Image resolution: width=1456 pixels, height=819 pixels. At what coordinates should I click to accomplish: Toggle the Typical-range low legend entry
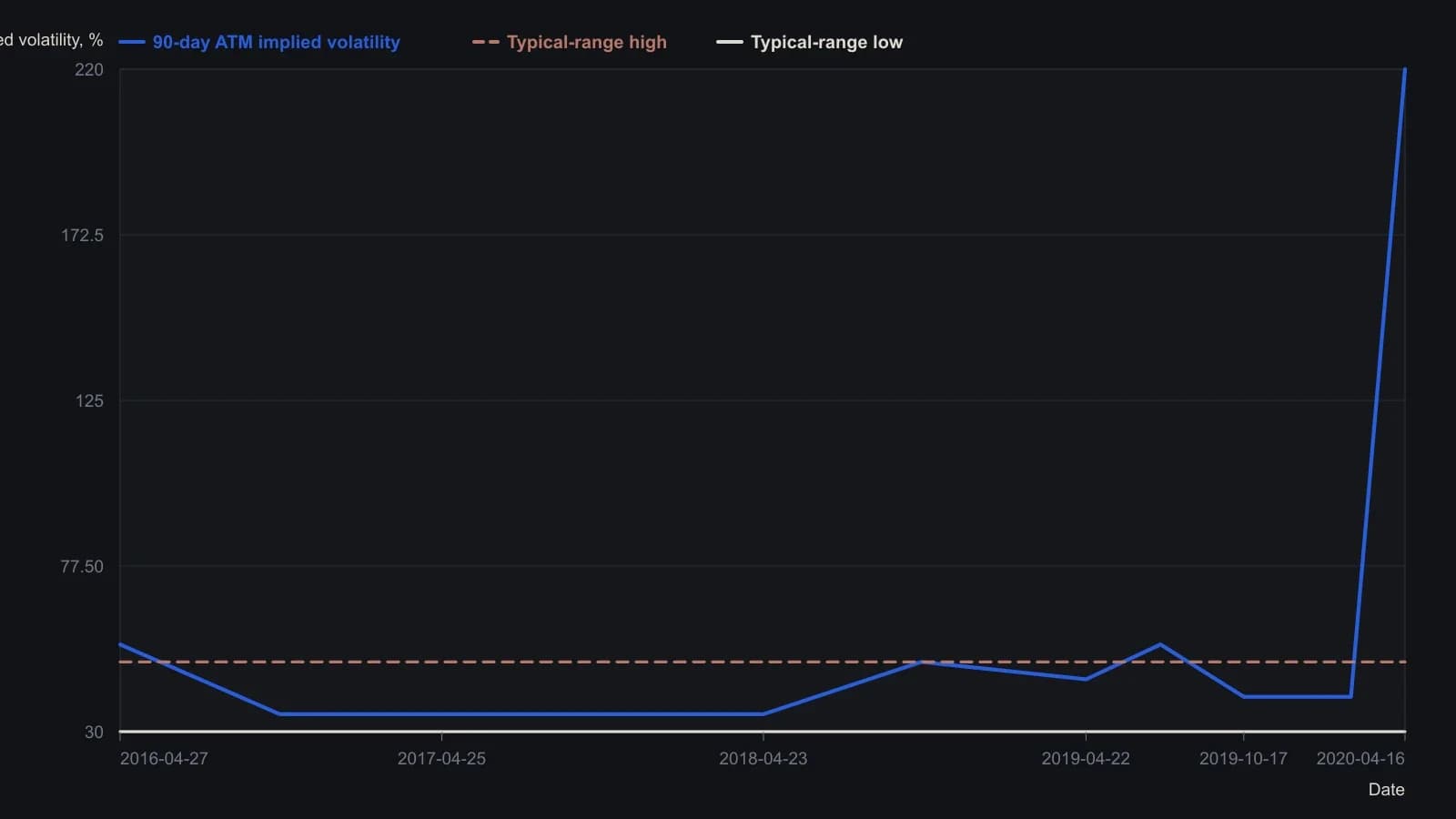click(x=810, y=42)
